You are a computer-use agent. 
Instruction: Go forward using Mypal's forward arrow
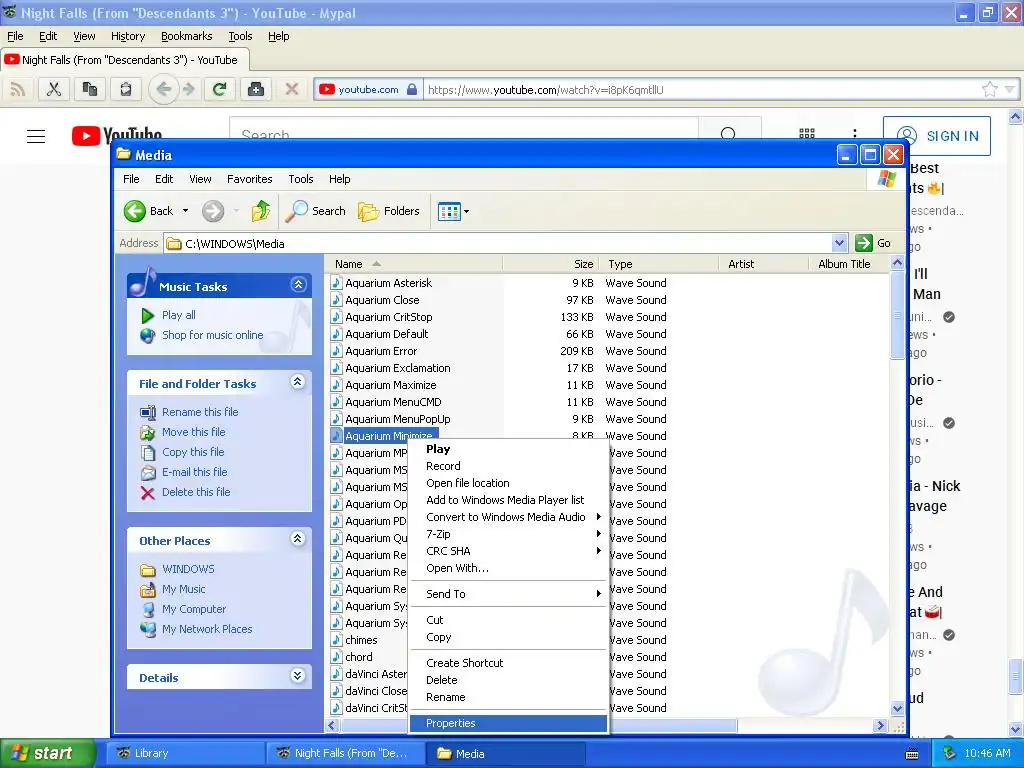[189, 89]
